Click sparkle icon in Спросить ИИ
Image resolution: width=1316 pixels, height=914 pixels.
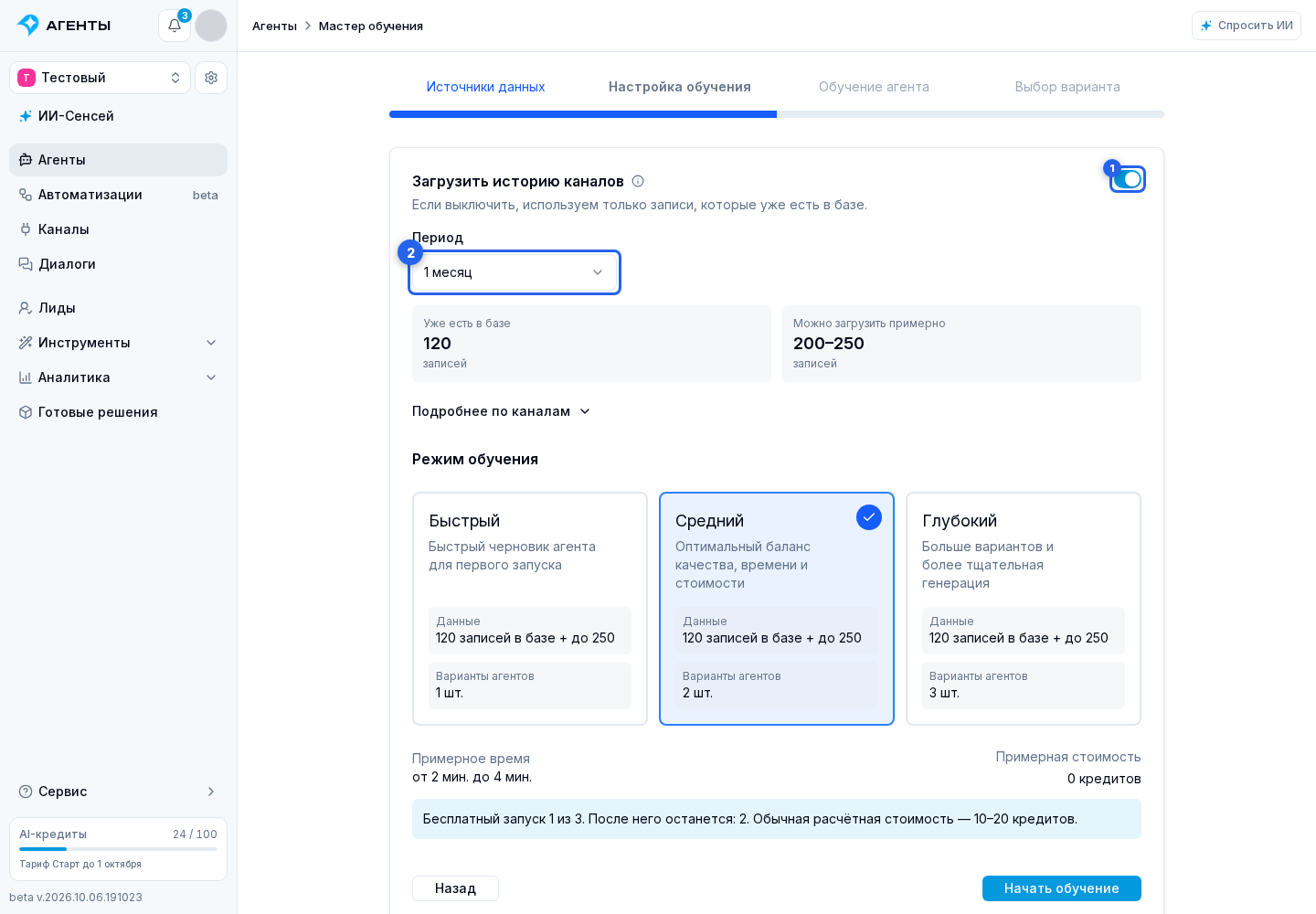1206,26
